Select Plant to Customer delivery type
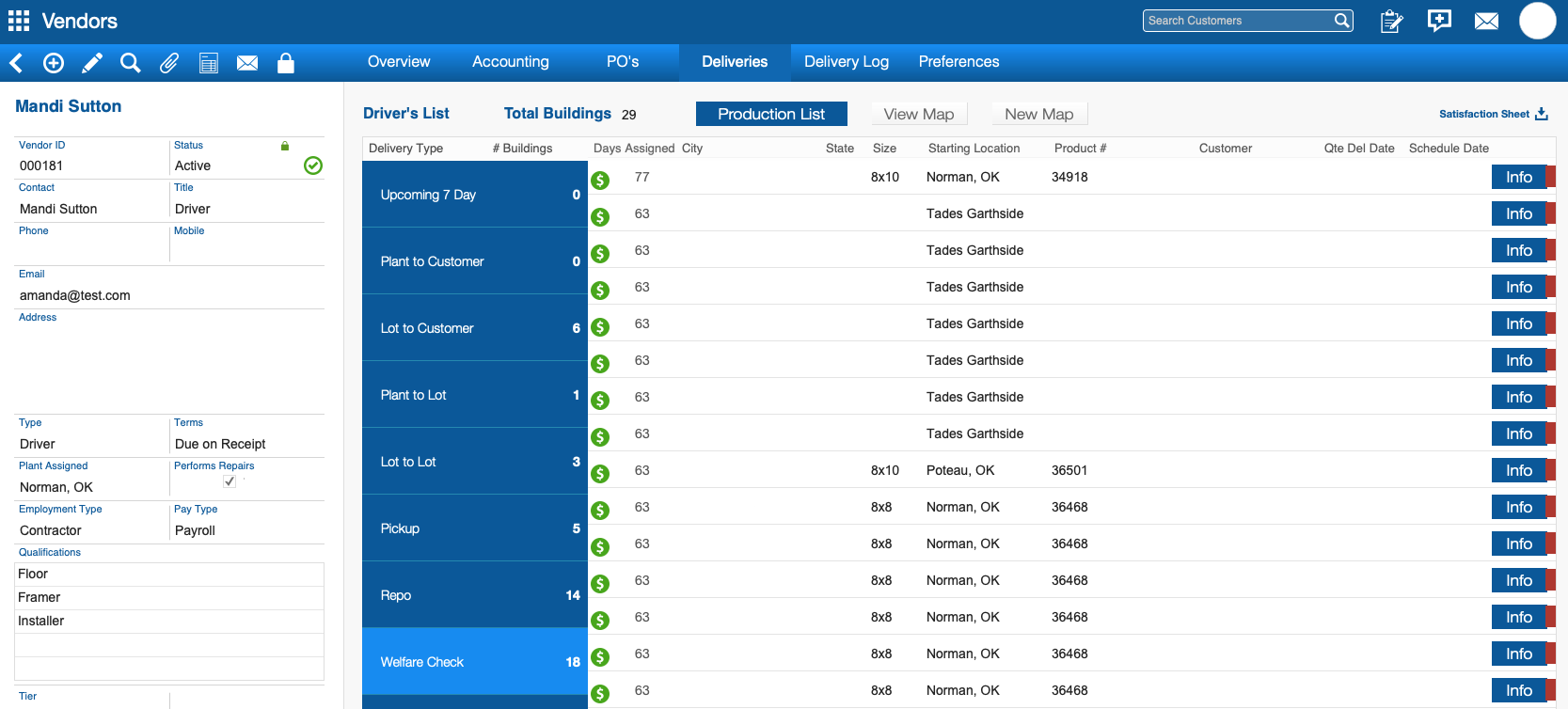This screenshot has height=709, width=1568. coord(475,261)
